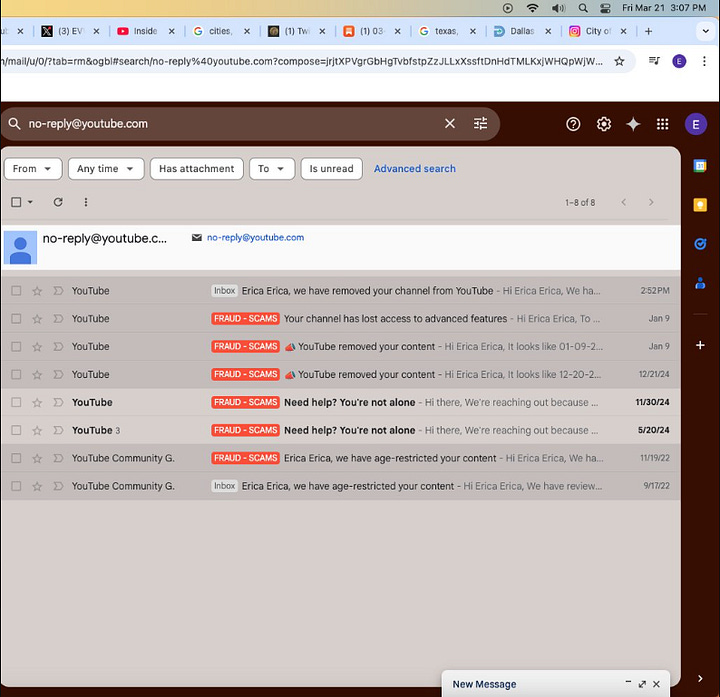Tick checkbox for Jan 9 'removed your content' email
Viewport: 720px width, 697px height.
[16, 346]
